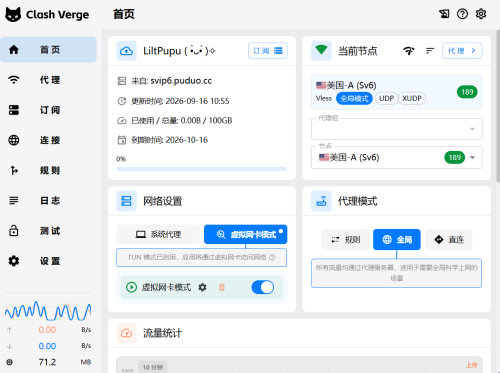This screenshot has width=500, height=373.
Task: Click the green play icon beside 虚拟网卡模式
Action: pos(131,287)
